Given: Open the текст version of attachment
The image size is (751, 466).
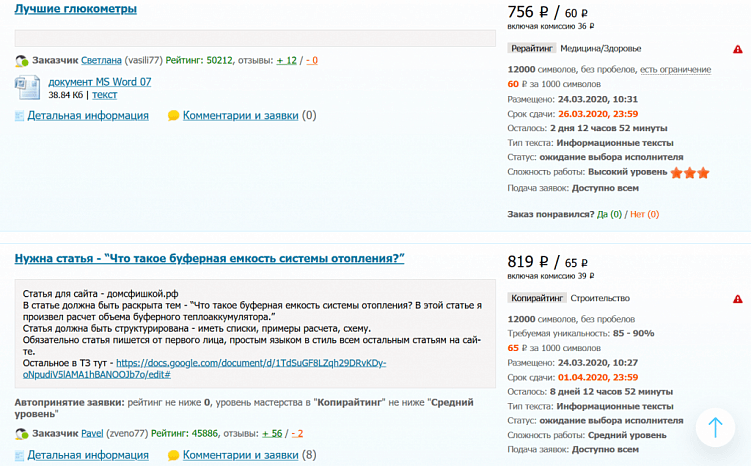Looking at the screenshot, I should (x=104, y=95).
